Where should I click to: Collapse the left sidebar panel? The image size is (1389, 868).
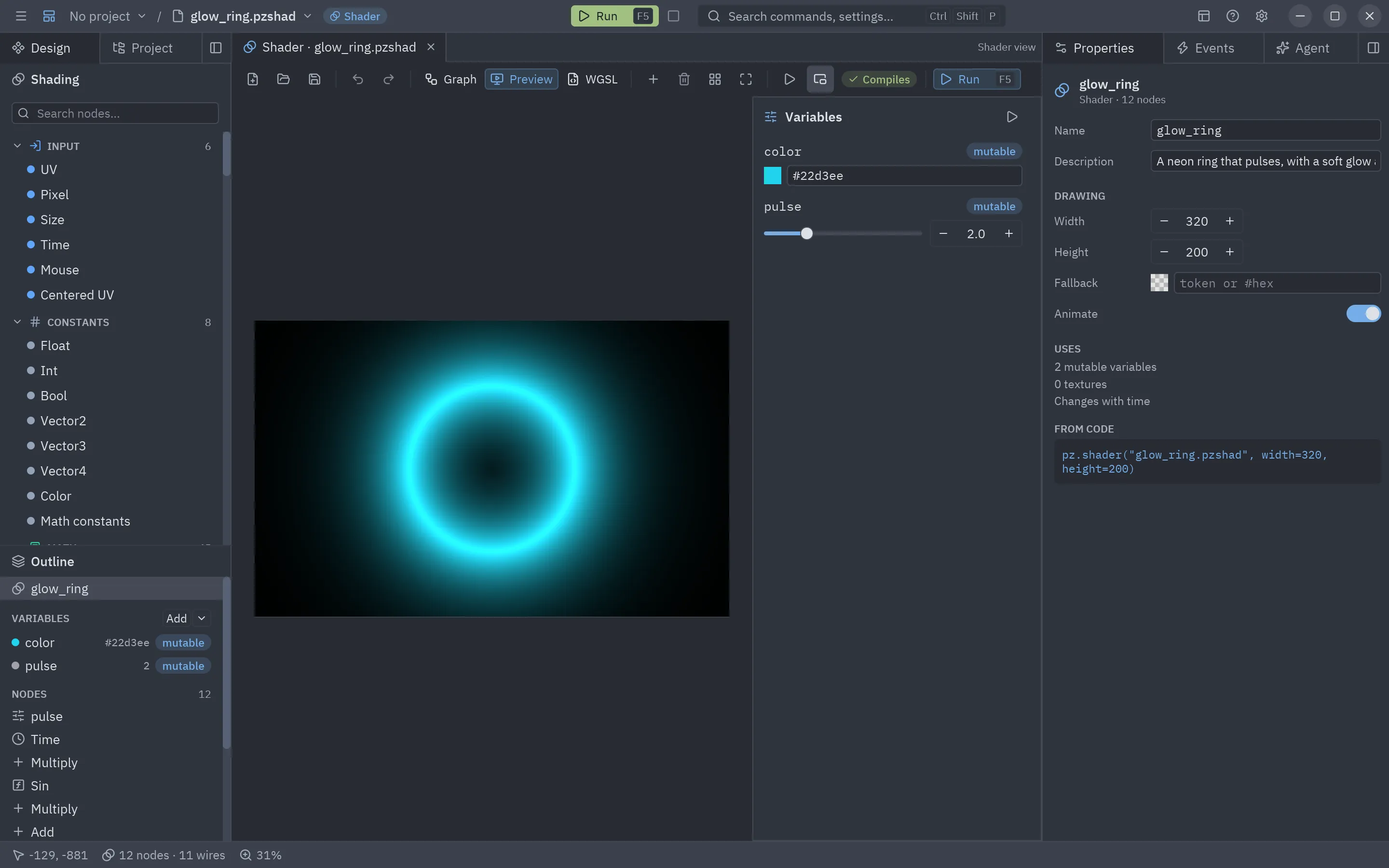click(216, 48)
